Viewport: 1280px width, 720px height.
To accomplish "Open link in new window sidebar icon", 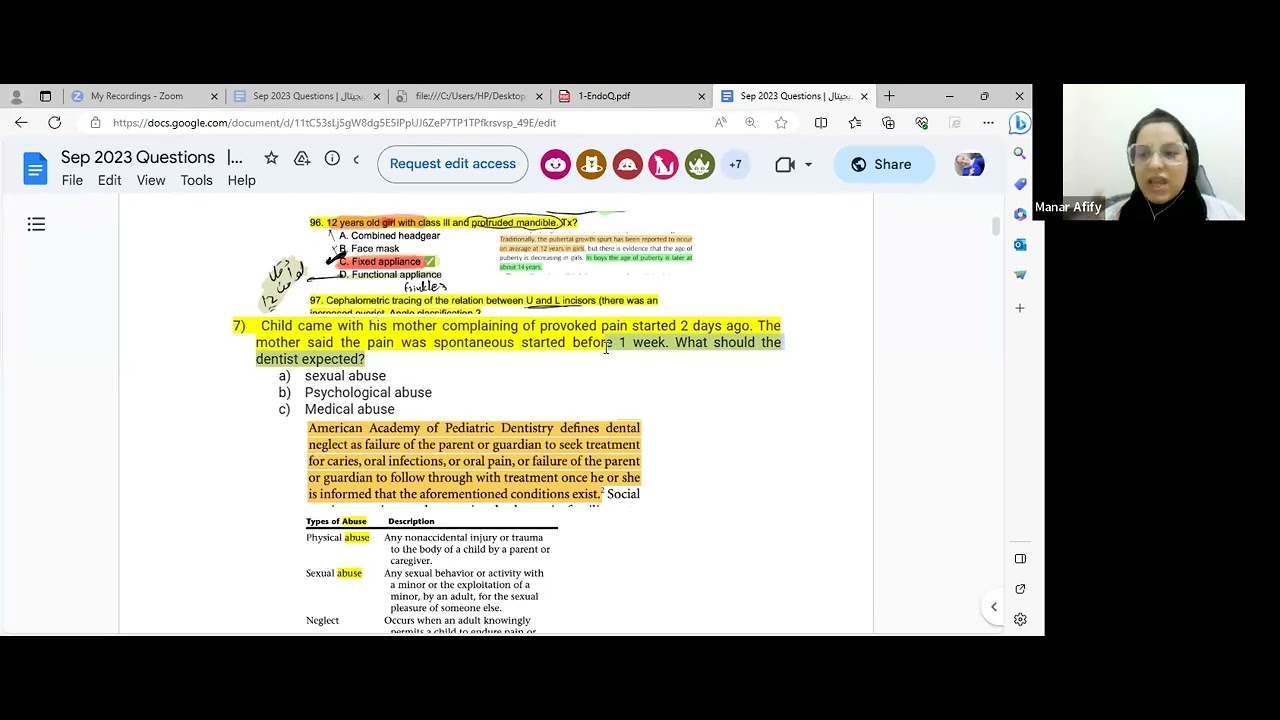I will coord(1020,589).
